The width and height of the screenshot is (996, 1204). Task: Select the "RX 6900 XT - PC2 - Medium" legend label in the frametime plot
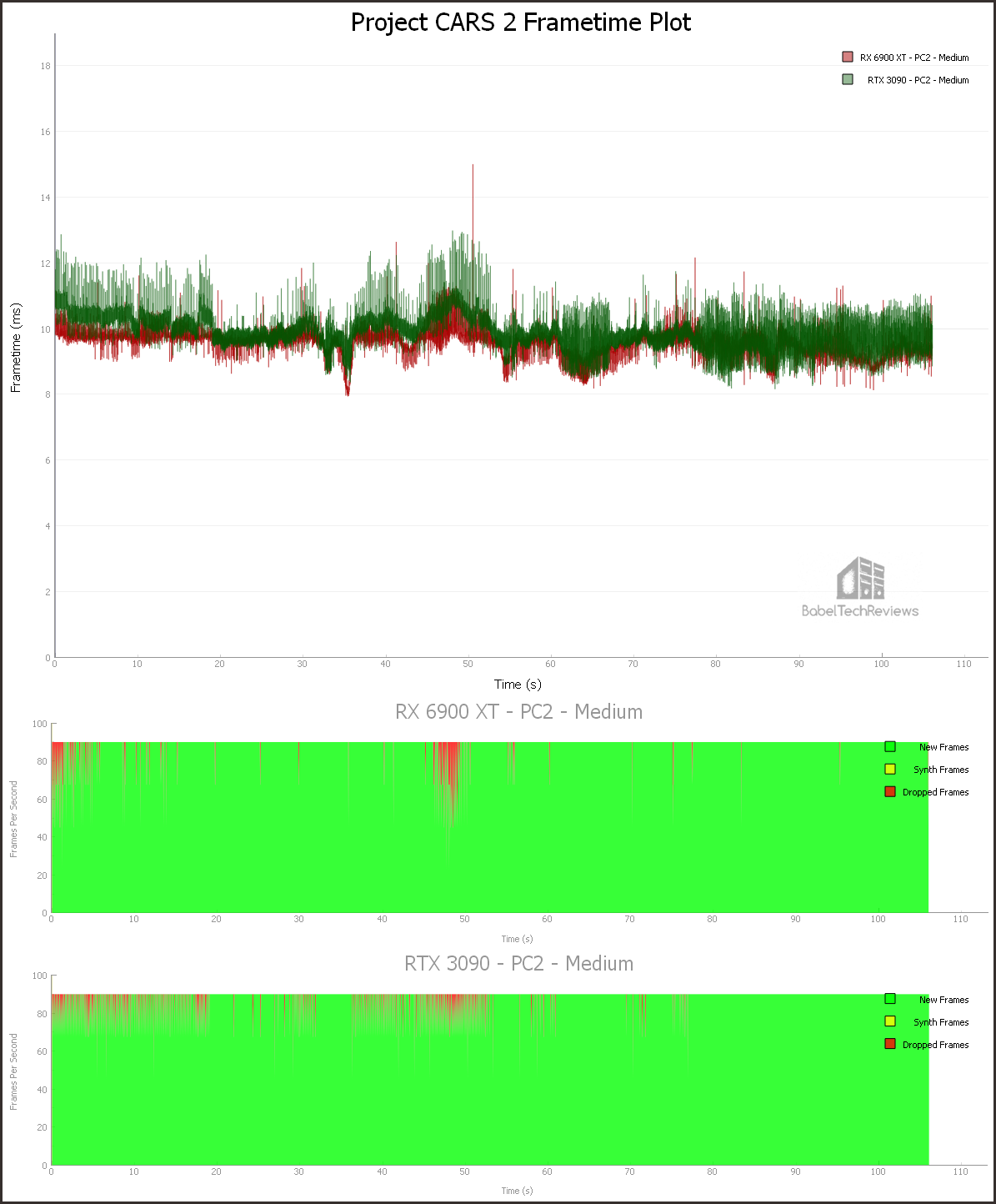(x=914, y=58)
